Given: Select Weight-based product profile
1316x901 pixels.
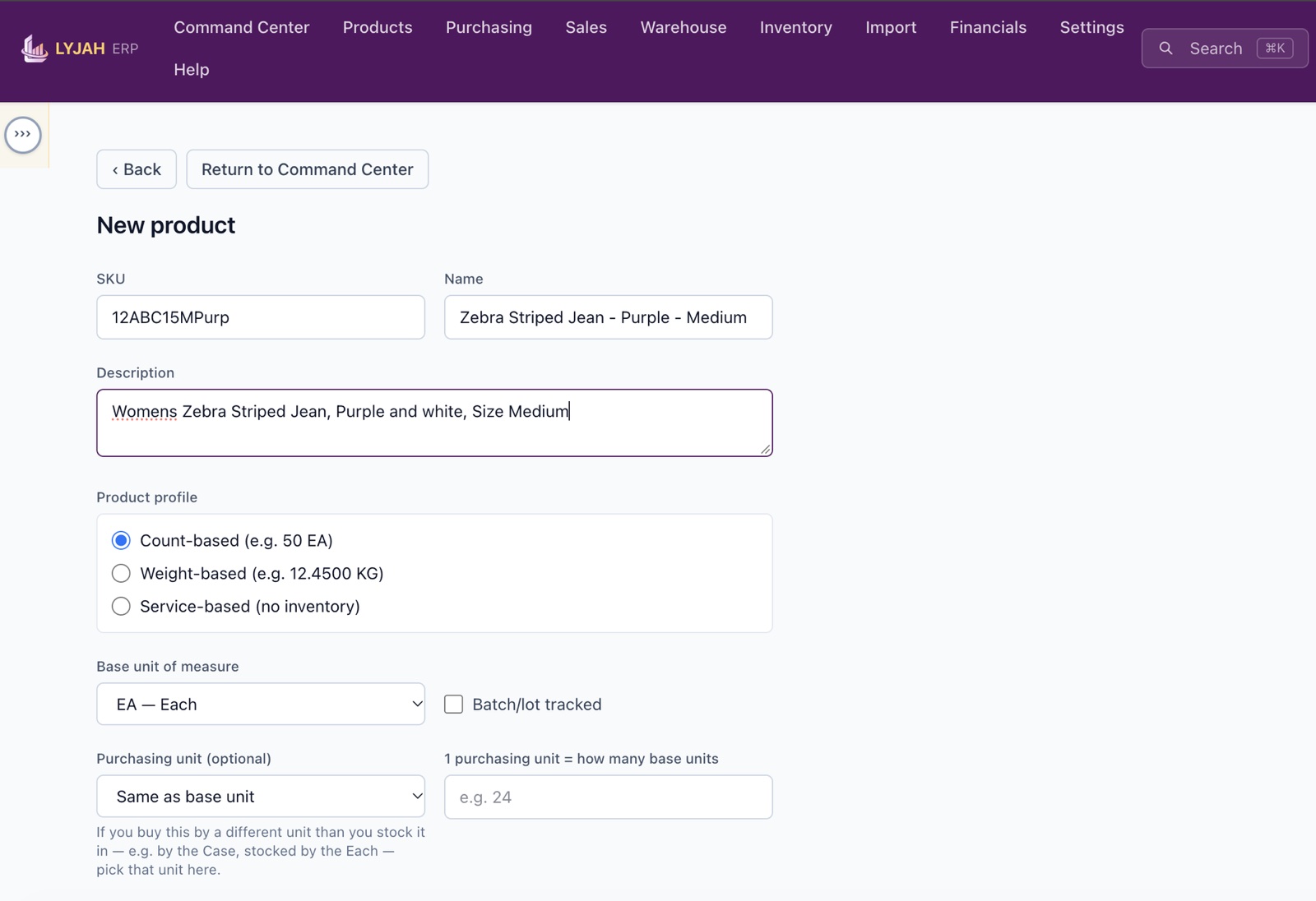Looking at the screenshot, I should [121, 573].
